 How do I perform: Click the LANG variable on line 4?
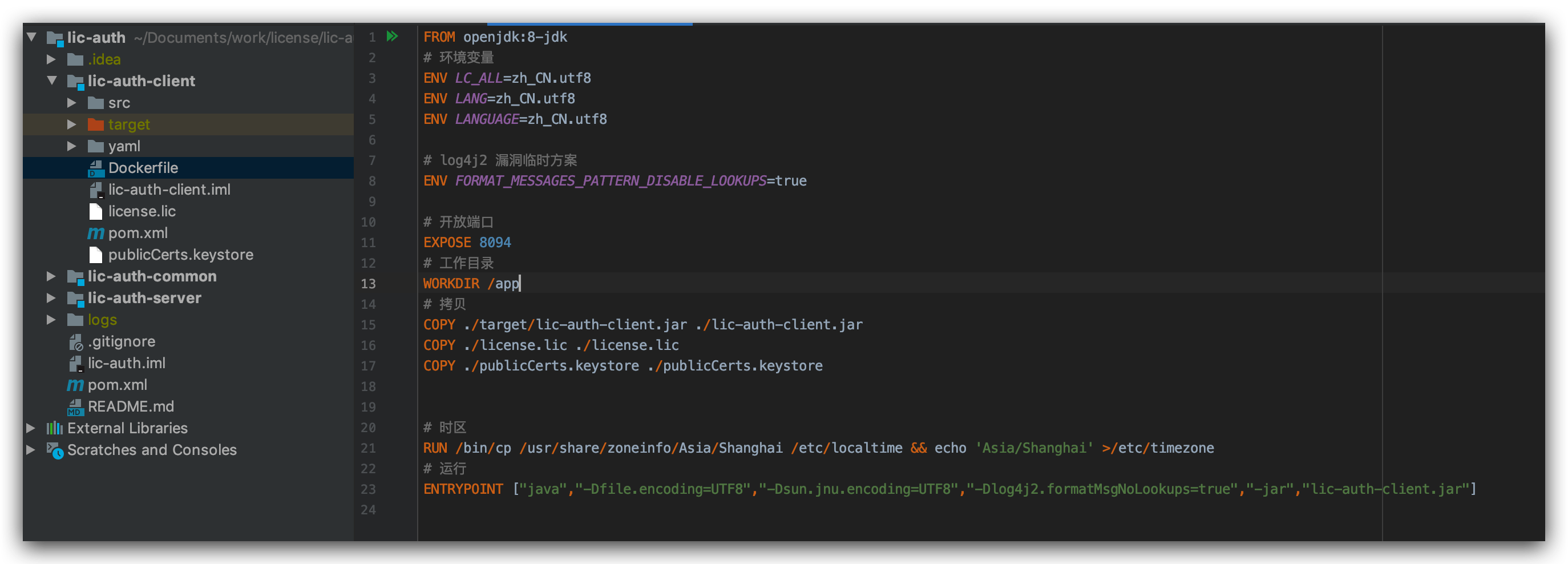(471, 99)
